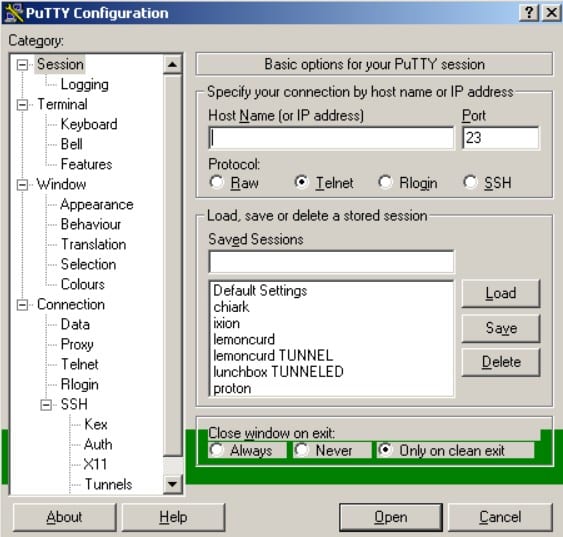Pick Only on clean exit option
Image resolution: width=563 pixels, height=537 pixels.
click(385, 450)
